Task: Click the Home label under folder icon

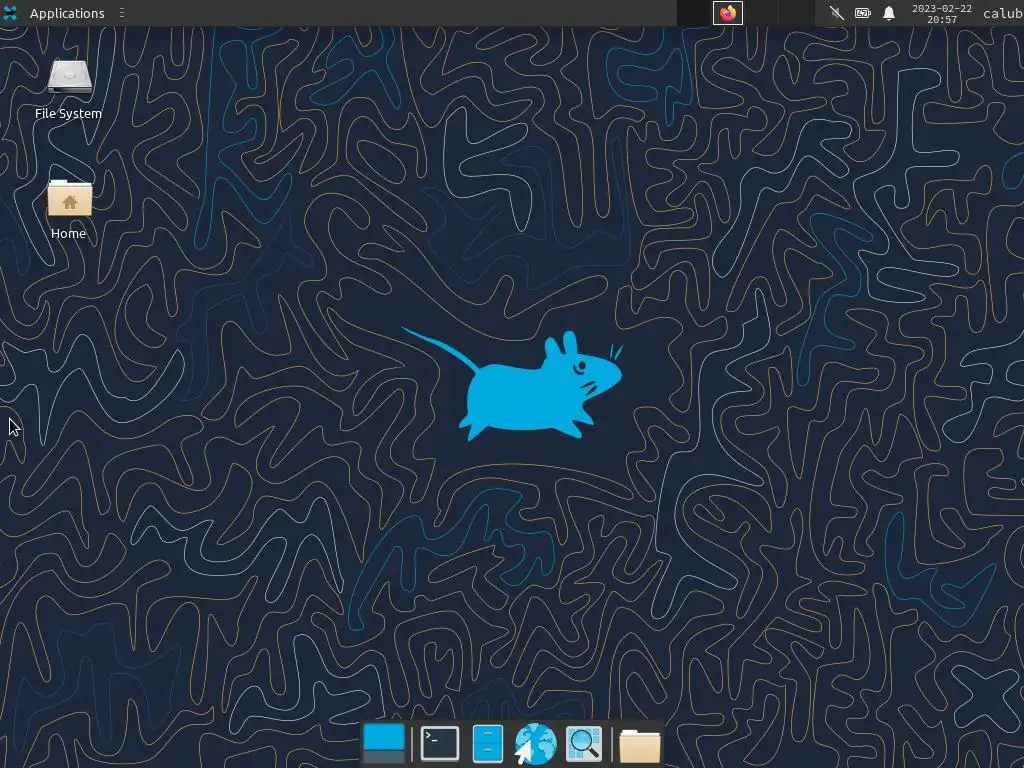Action: pyautogui.click(x=69, y=233)
